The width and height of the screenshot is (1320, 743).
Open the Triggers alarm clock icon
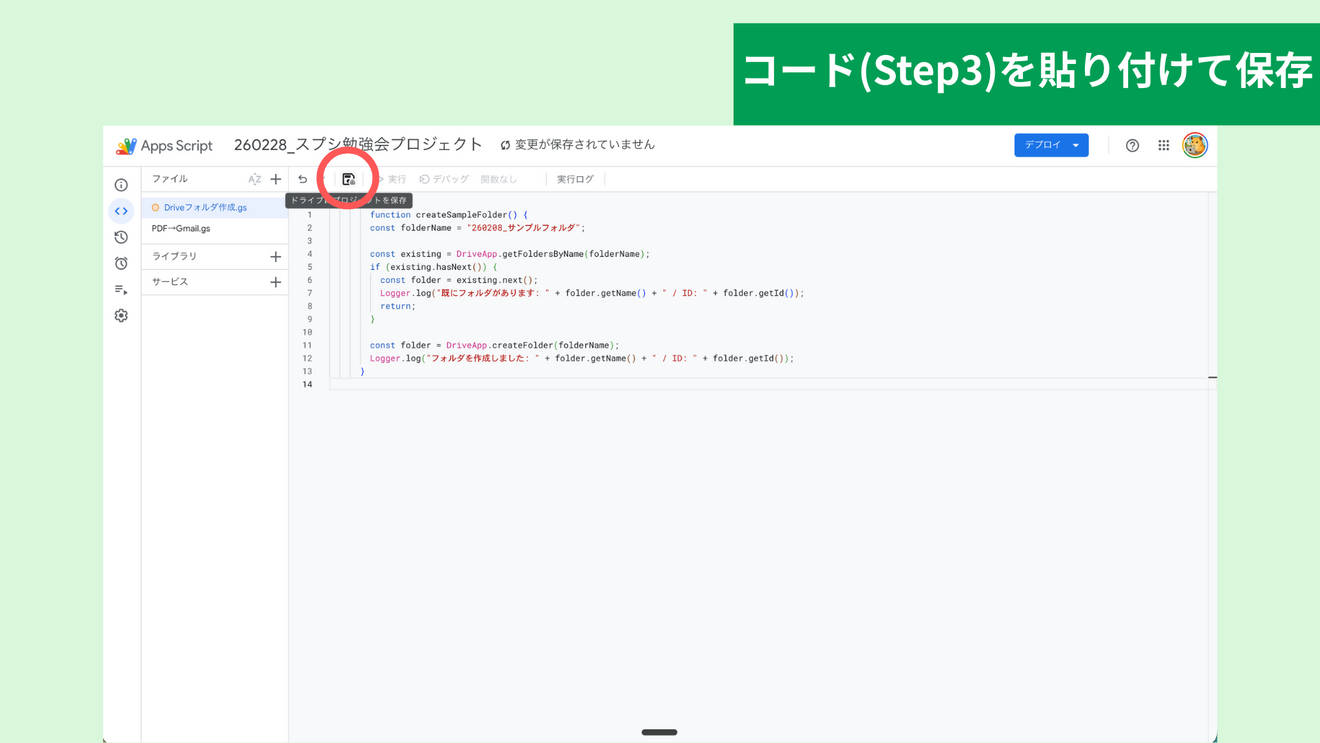(121, 263)
